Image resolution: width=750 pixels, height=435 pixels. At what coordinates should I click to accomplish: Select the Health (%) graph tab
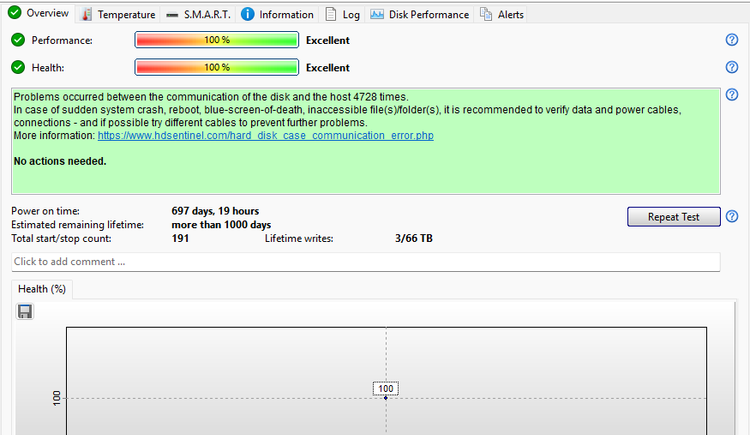(42, 289)
